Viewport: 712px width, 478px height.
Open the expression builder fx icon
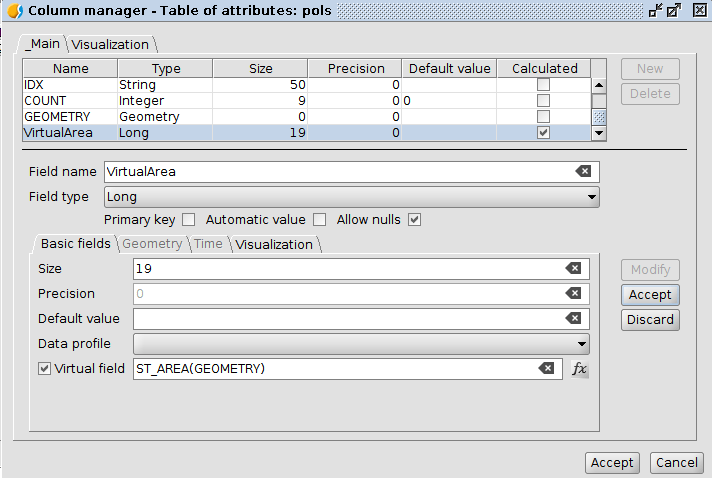[580, 369]
